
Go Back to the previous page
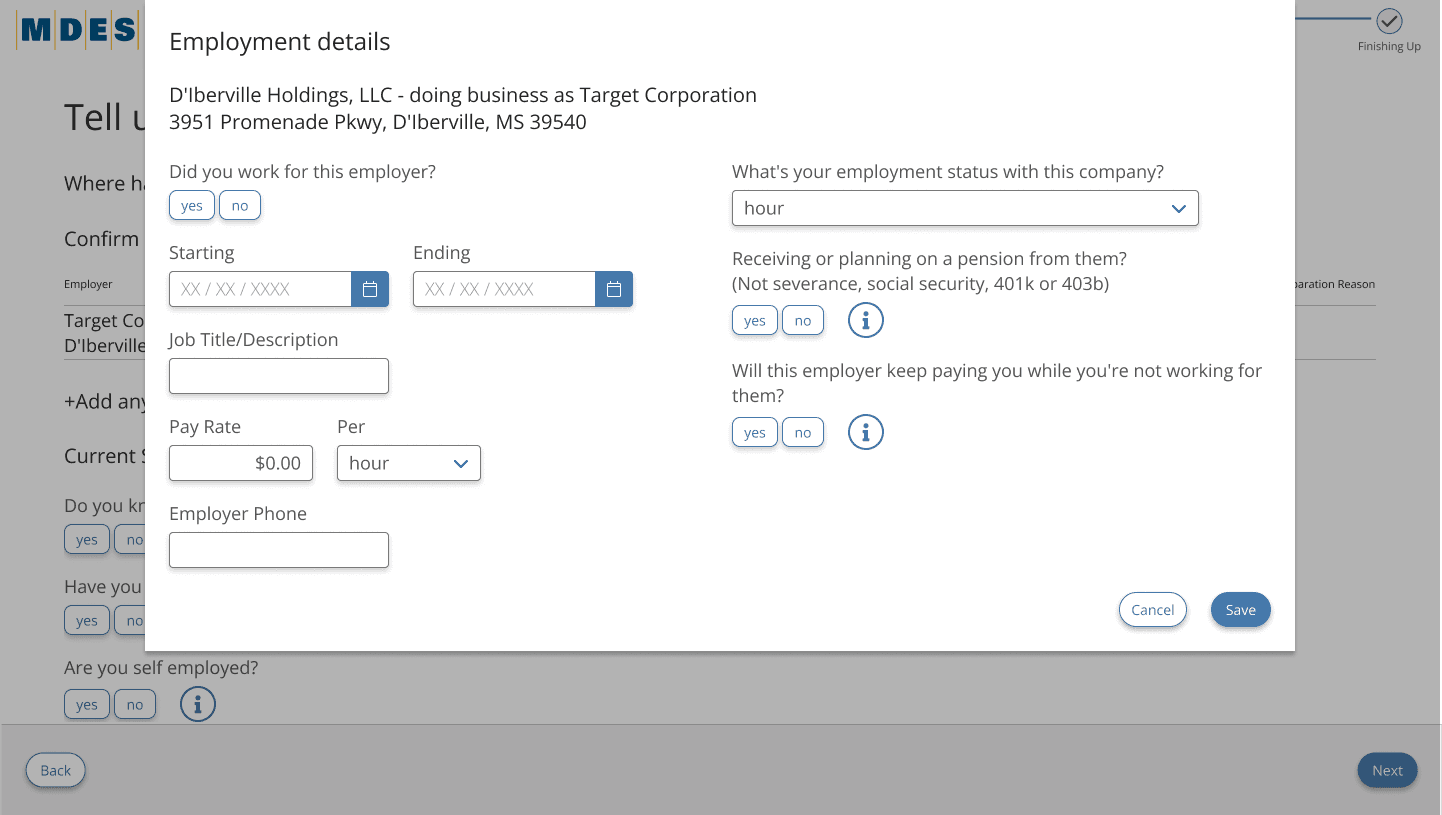(x=56, y=770)
